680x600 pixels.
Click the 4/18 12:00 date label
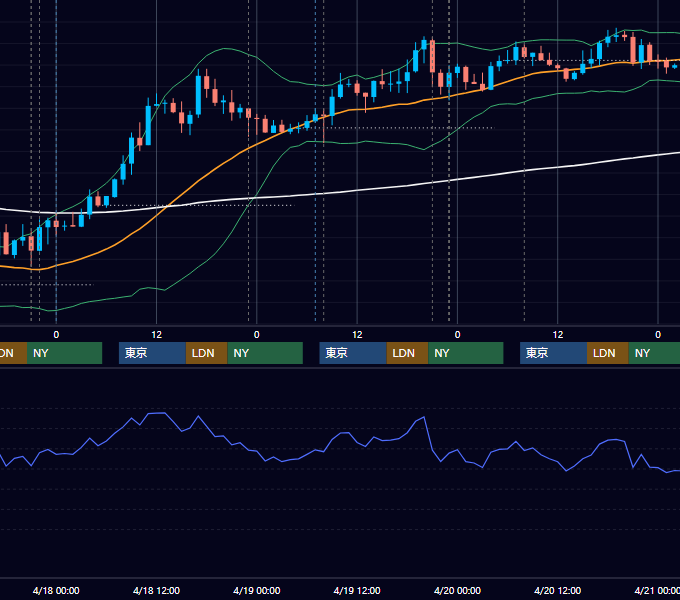(x=156, y=590)
